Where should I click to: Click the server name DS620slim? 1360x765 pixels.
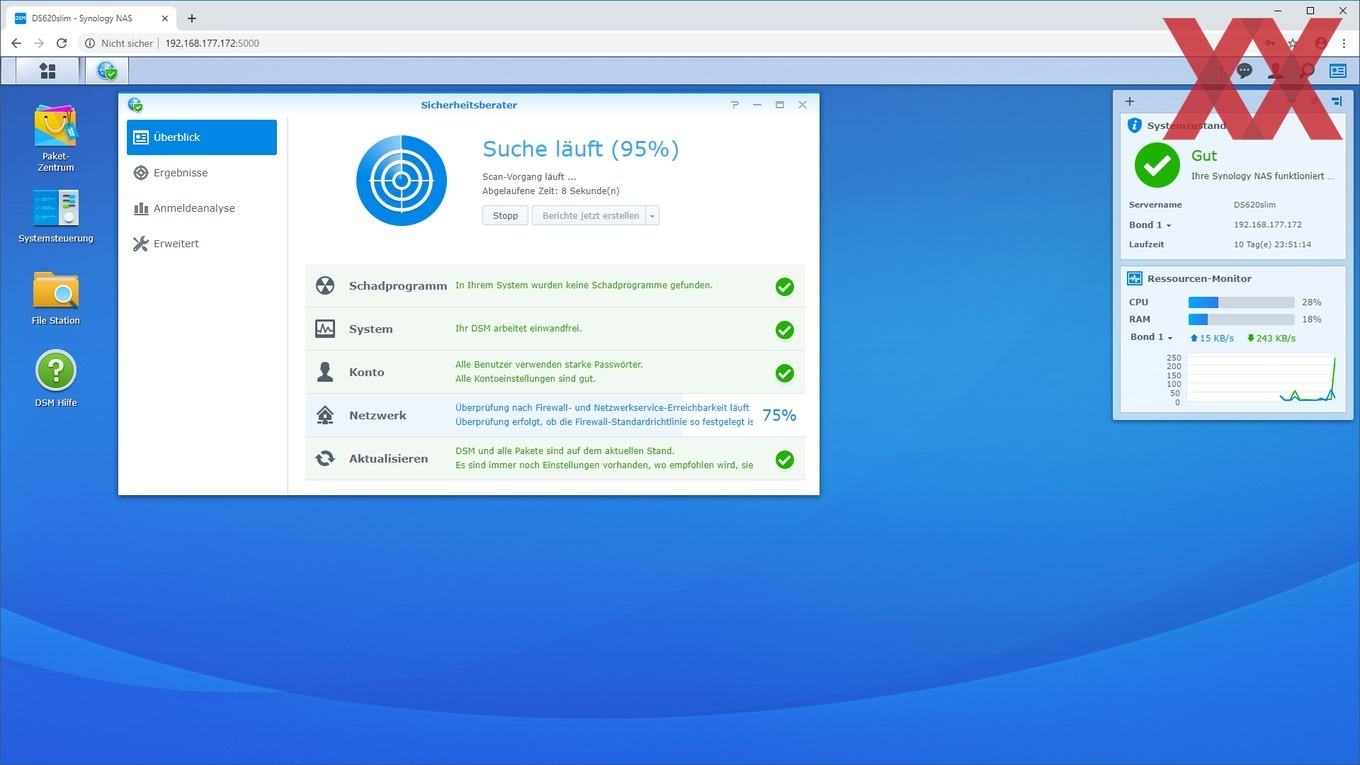(1255, 205)
